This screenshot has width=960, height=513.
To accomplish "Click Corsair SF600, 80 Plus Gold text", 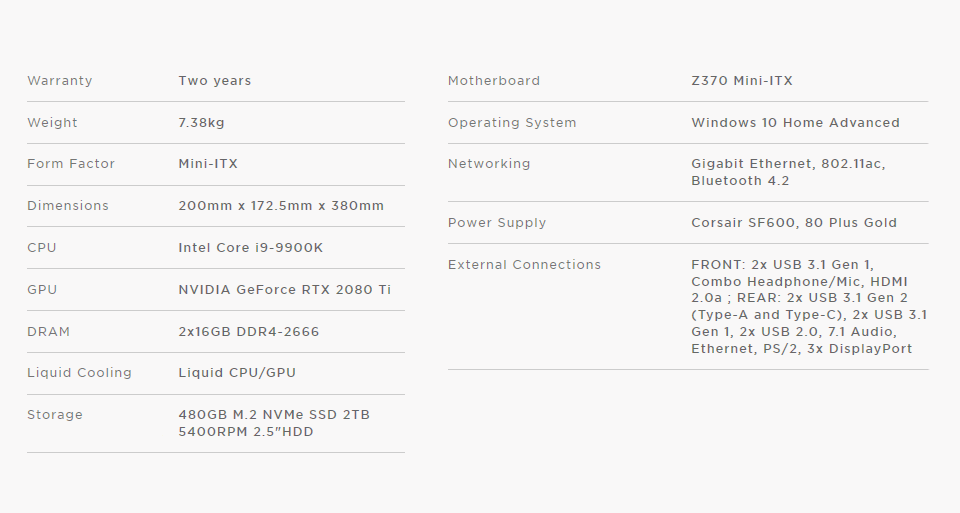I will 793,223.
